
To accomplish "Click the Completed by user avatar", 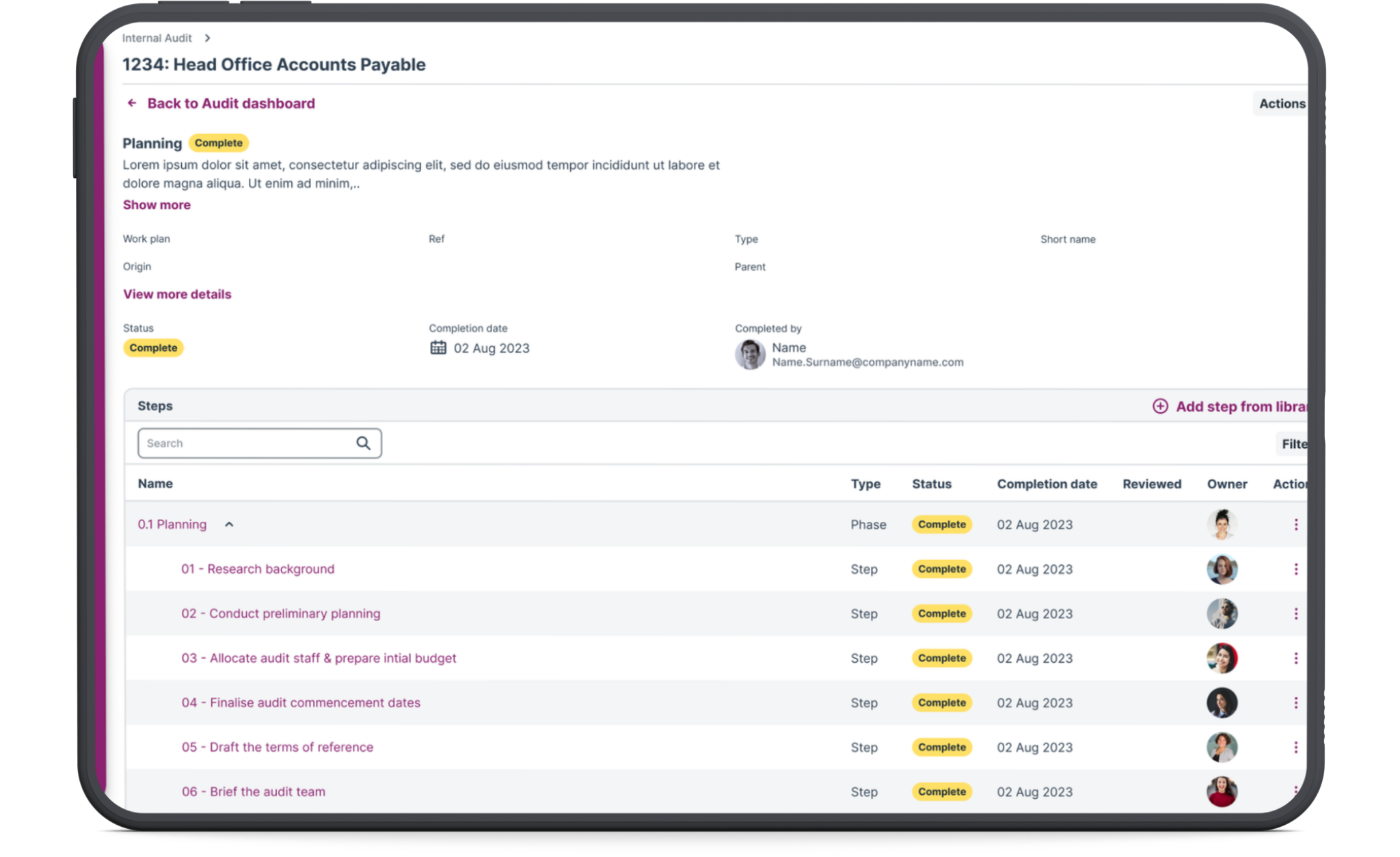I will [750, 355].
